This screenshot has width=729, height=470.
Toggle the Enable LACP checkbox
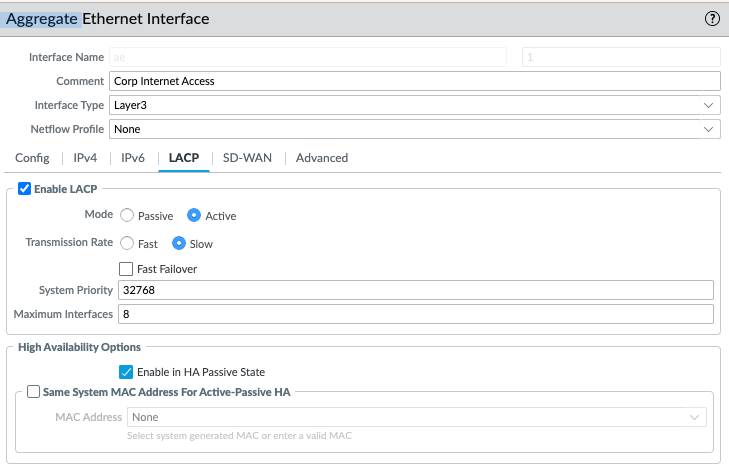[x=25, y=188]
